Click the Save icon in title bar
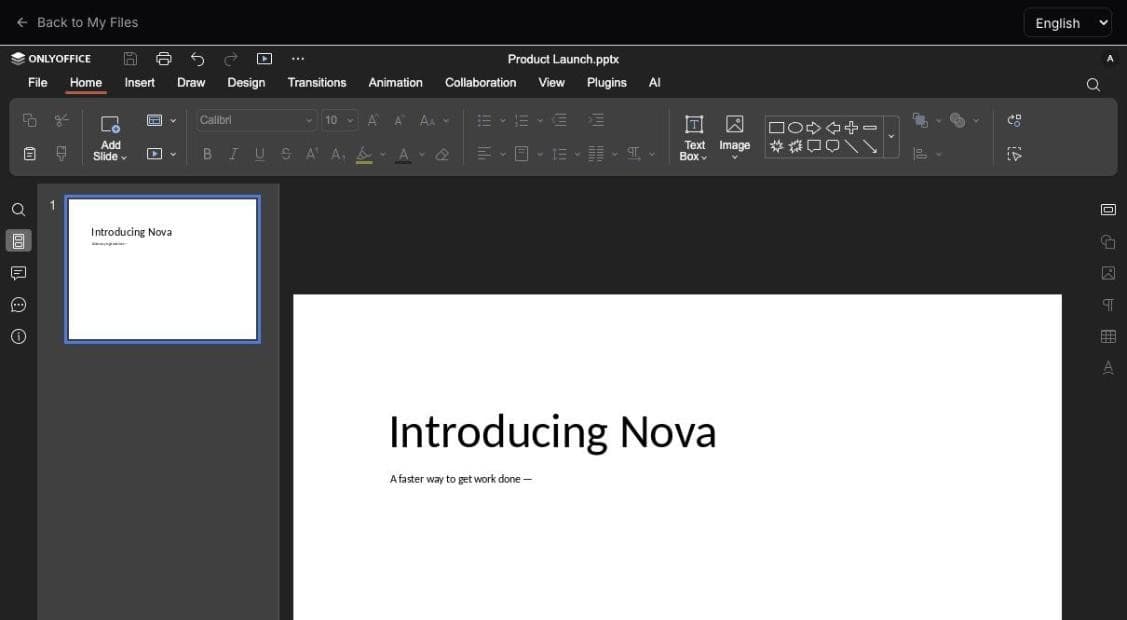The height and width of the screenshot is (620, 1127). pos(130,59)
